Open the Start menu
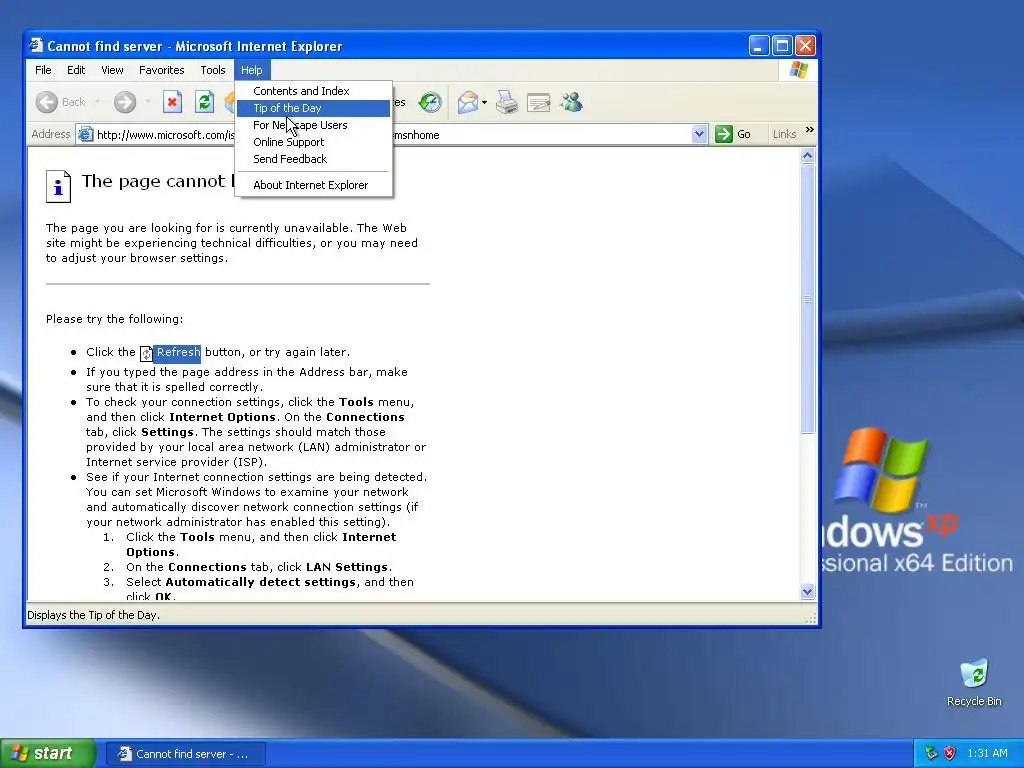Screen dimensions: 1024x768 coord(48,753)
